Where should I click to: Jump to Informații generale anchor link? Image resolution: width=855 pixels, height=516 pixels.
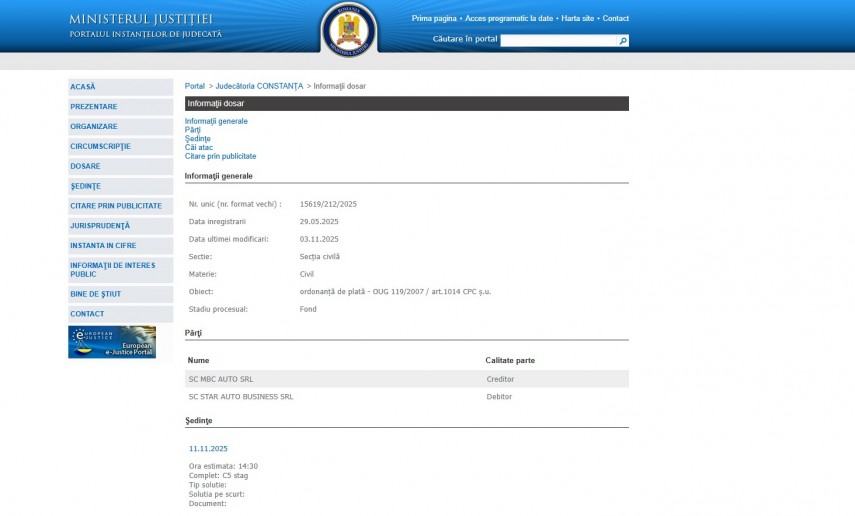216,121
